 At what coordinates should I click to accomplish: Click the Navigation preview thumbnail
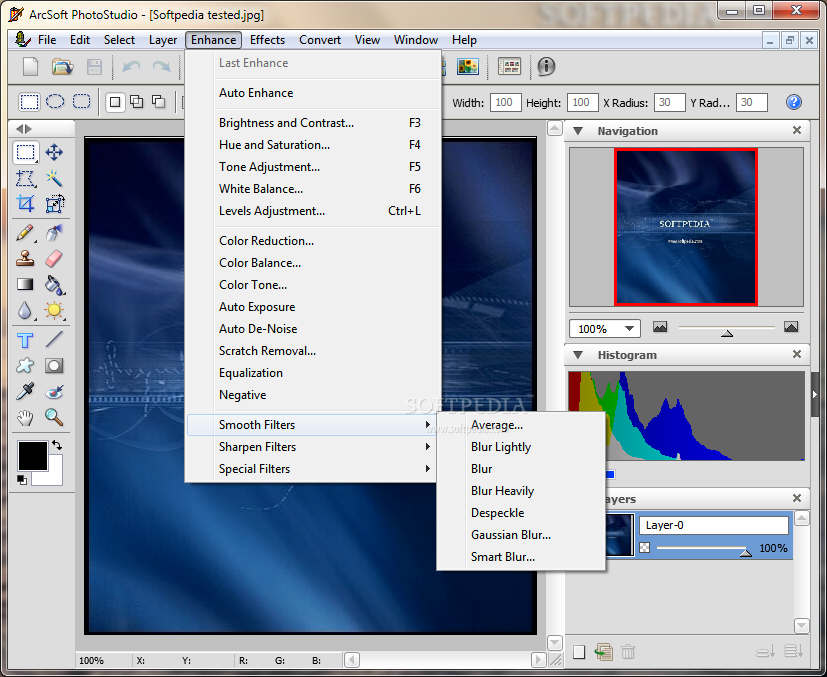click(686, 227)
